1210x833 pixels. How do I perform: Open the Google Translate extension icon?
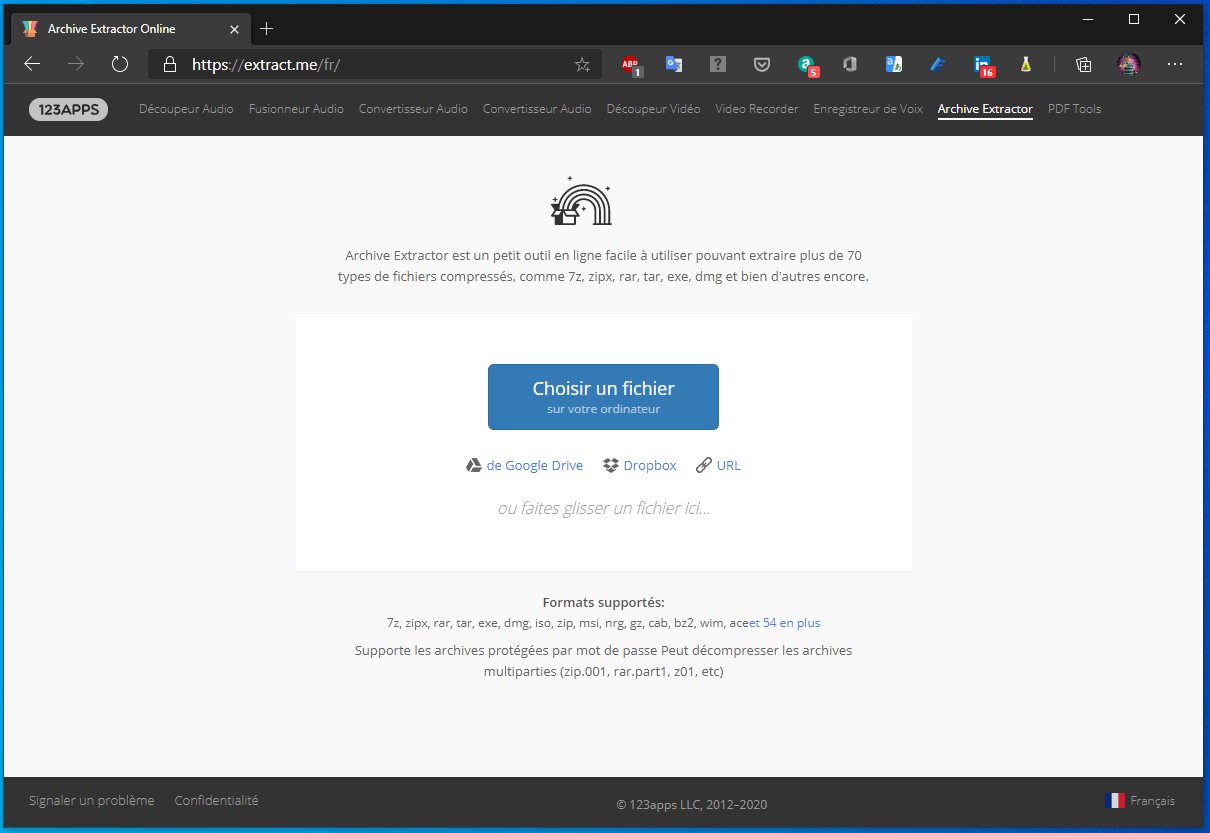pyautogui.click(x=674, y=64)
